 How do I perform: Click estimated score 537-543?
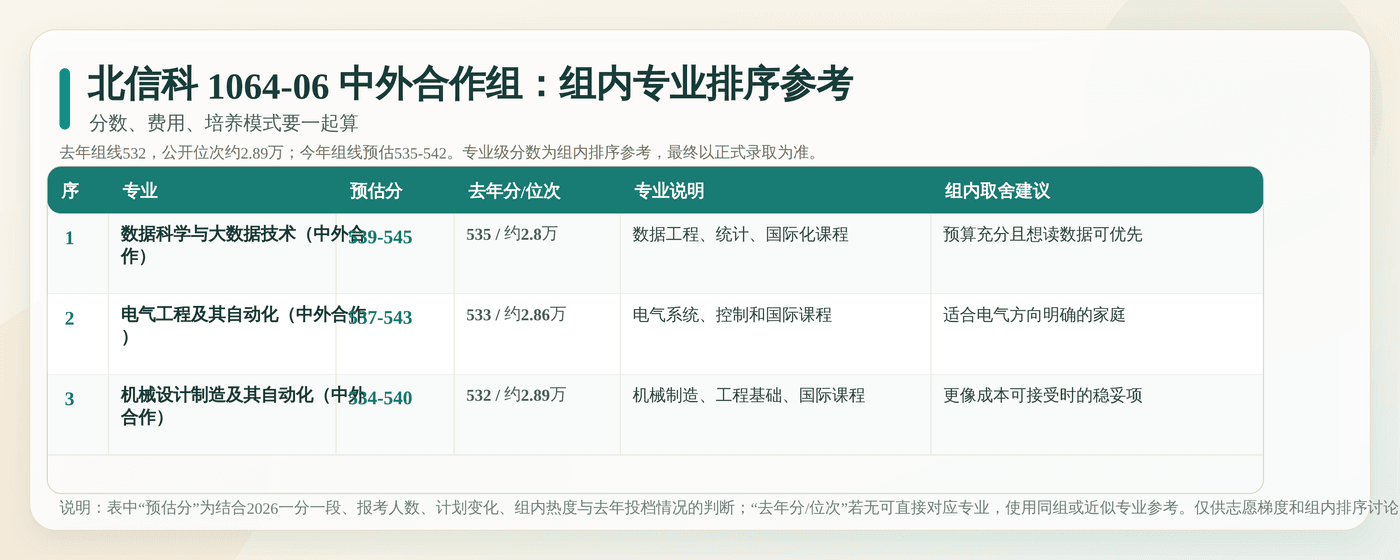click(380, 318)
